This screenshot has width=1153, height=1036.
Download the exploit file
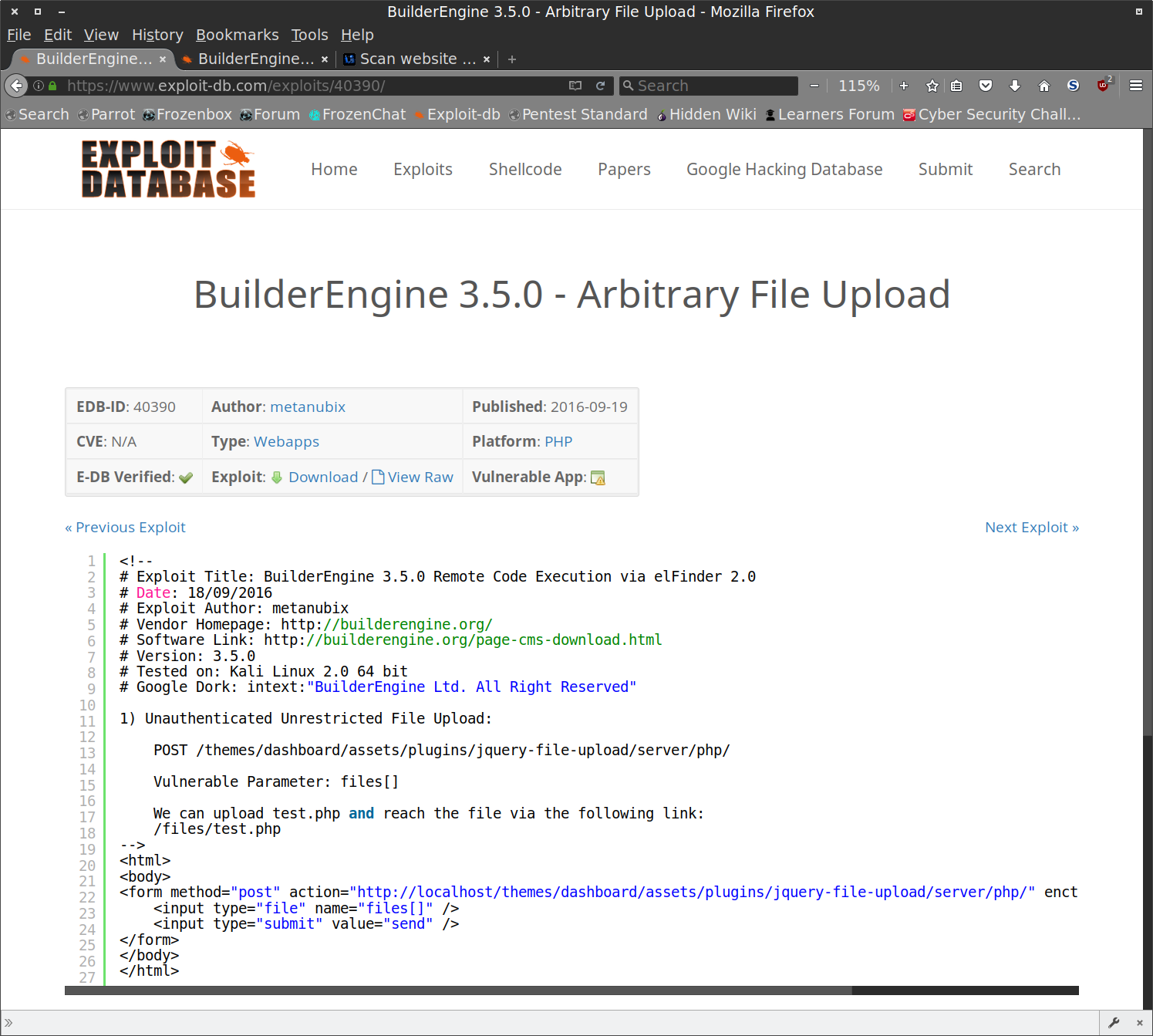pyautogui.click(x=323, y=478)
